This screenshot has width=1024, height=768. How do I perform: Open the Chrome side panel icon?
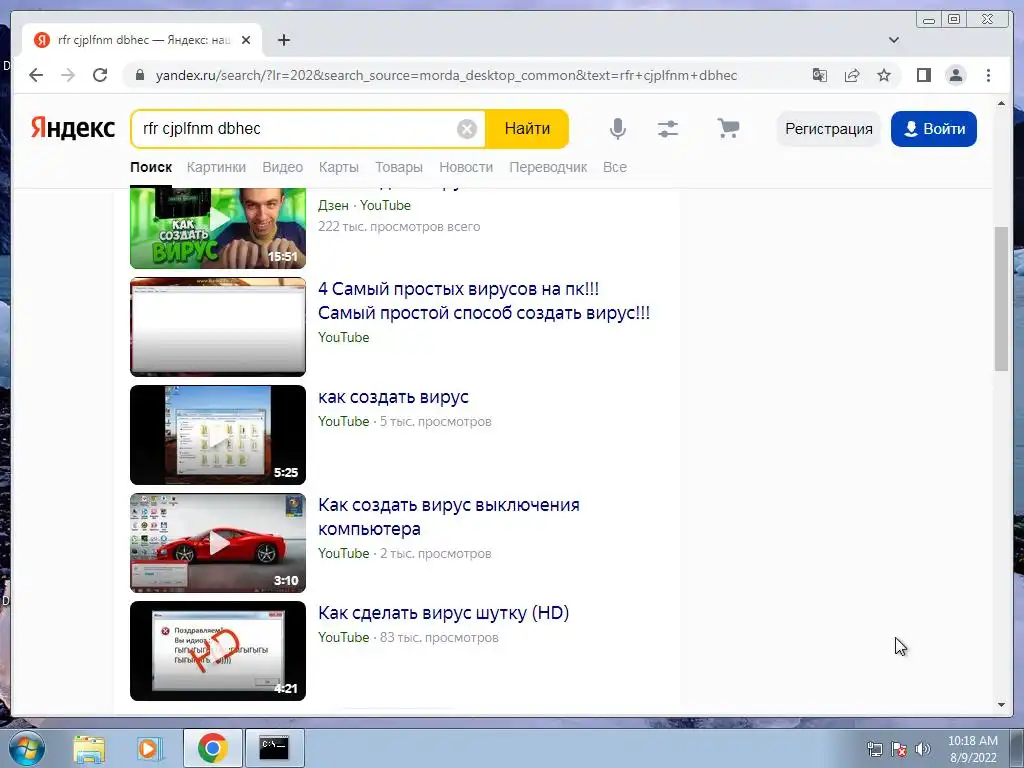[x=923, y=75]
